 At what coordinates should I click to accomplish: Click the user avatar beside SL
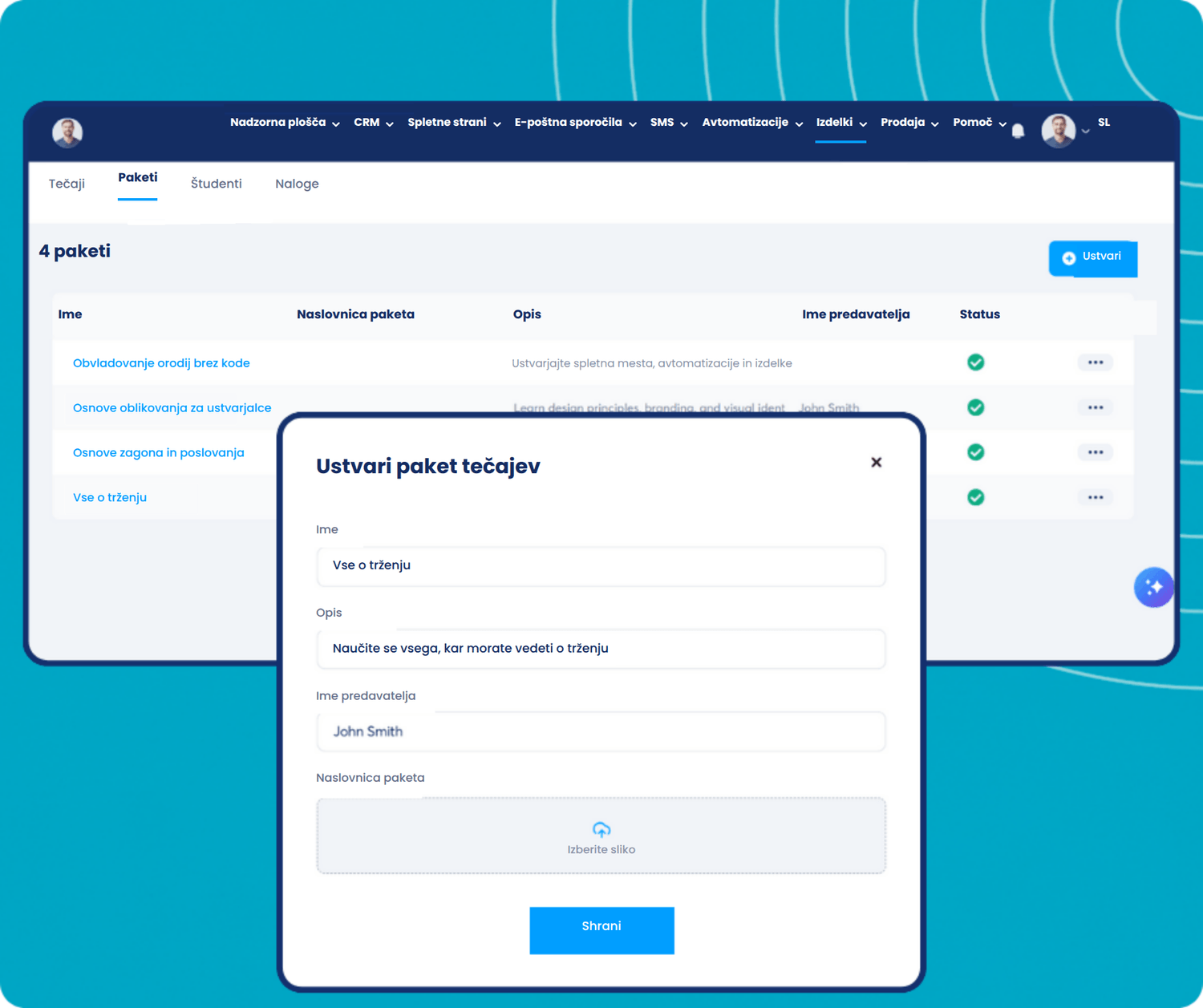click(1058, 131)
